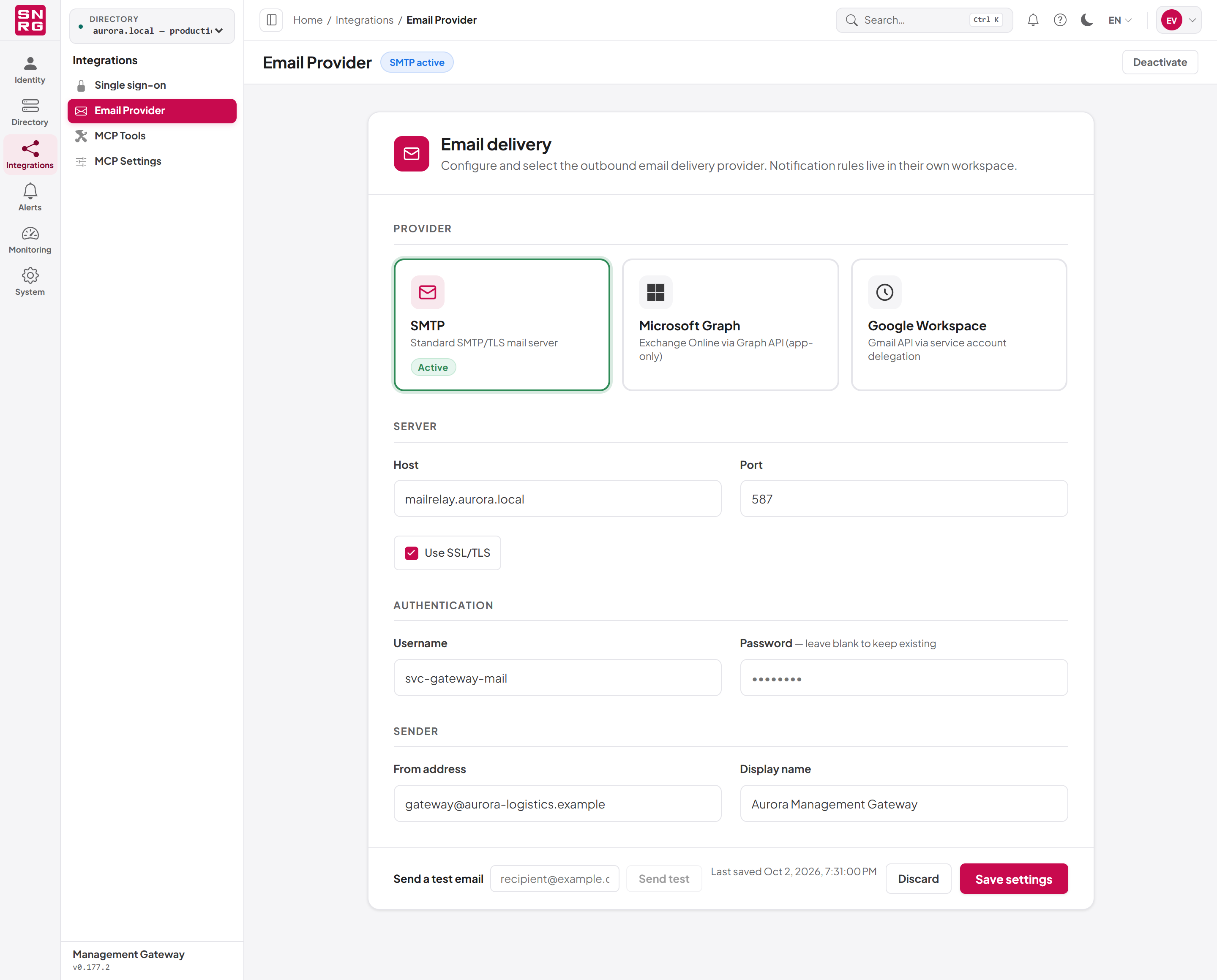
Task: Click the Email delivery envelope icon
Action: (x=411, y=154)
